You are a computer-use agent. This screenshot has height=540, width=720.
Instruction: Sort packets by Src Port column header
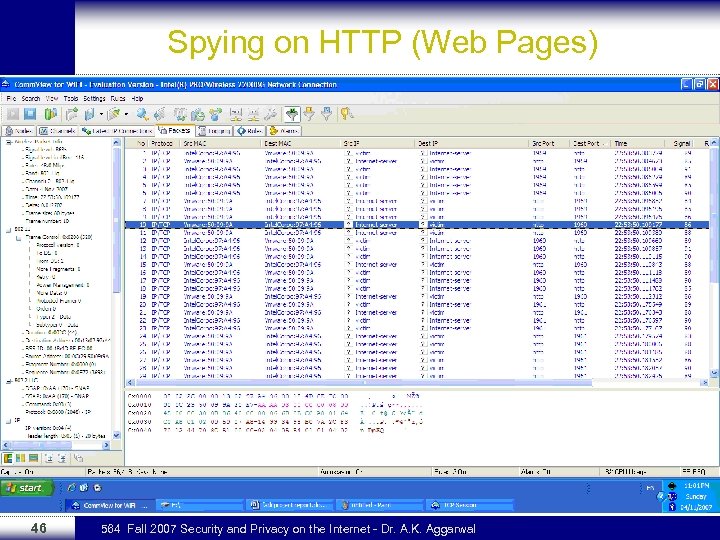tap(549, 144)
